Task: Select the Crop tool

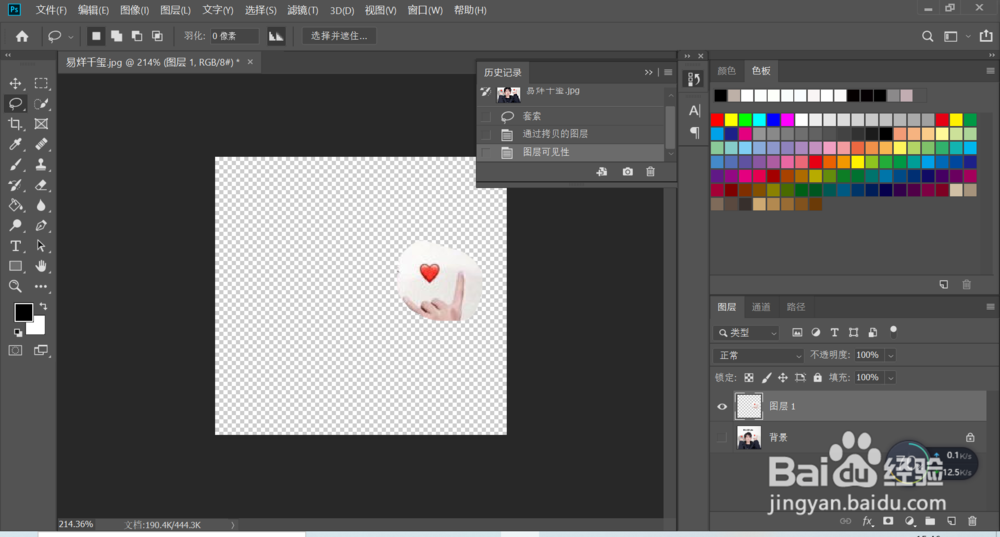Action: pyautogui.click(x=15, y=124)
